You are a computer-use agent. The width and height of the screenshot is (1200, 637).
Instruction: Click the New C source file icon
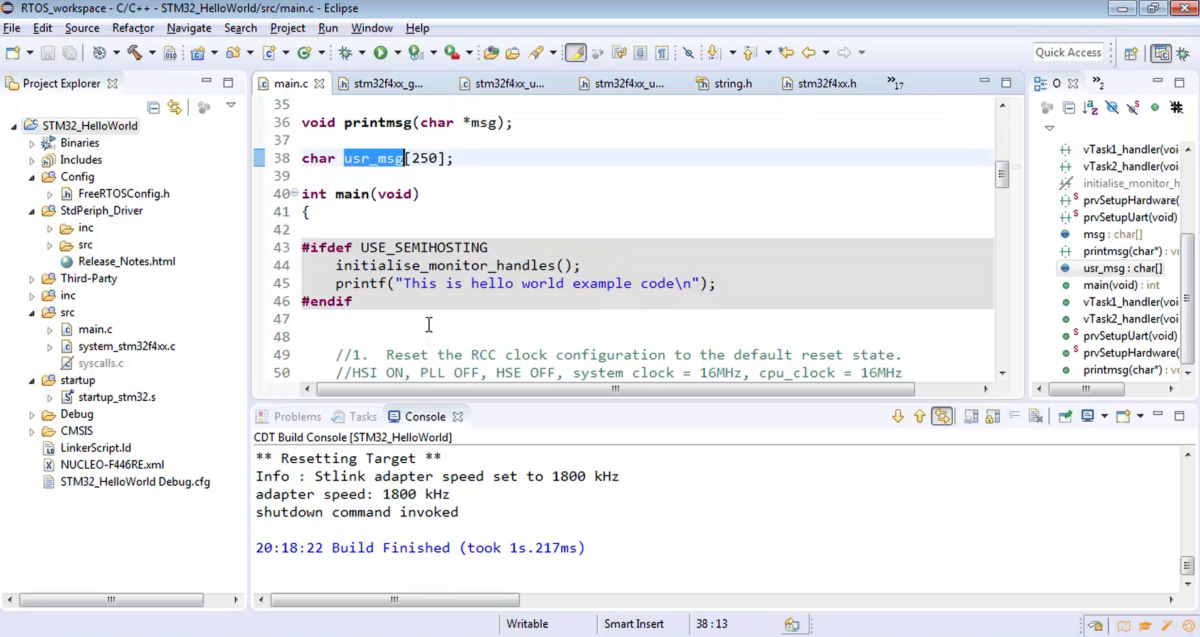pos(269,53)
